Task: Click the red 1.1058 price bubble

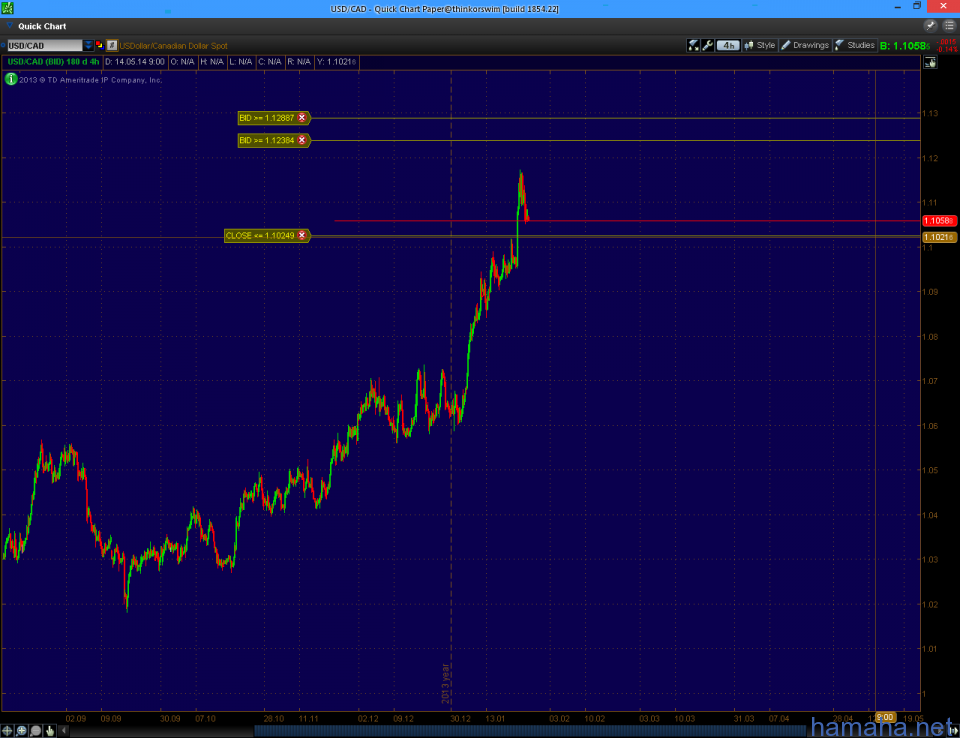Action: click(939, 220)
